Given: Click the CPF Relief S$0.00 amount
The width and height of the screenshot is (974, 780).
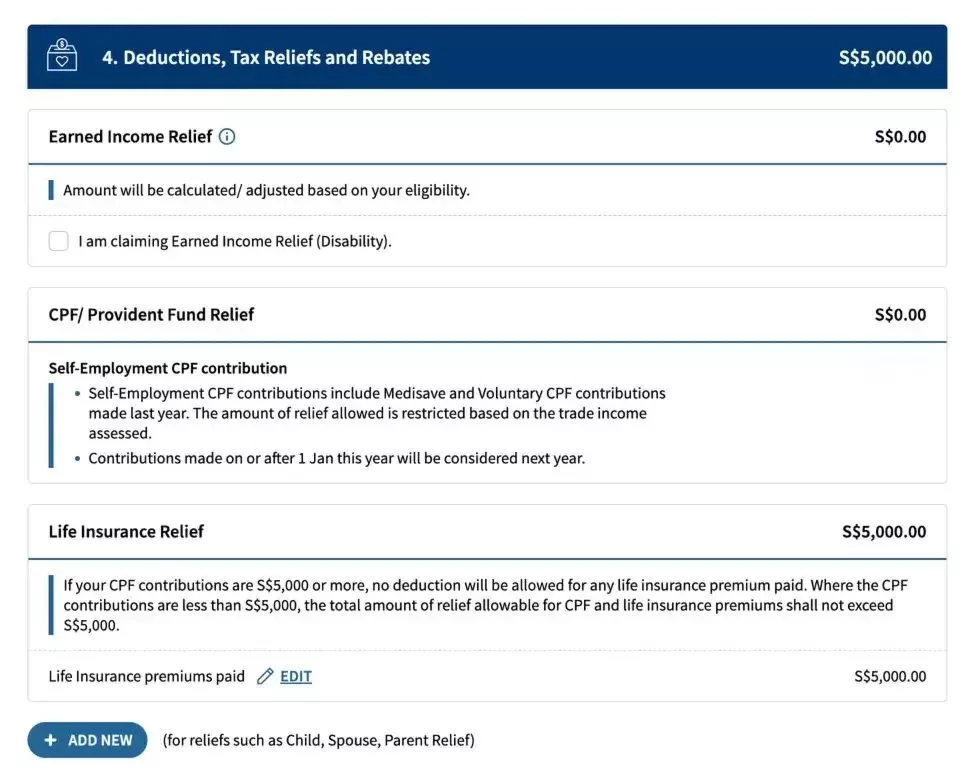Looking at the screenshot, I should tap(900, 315).
